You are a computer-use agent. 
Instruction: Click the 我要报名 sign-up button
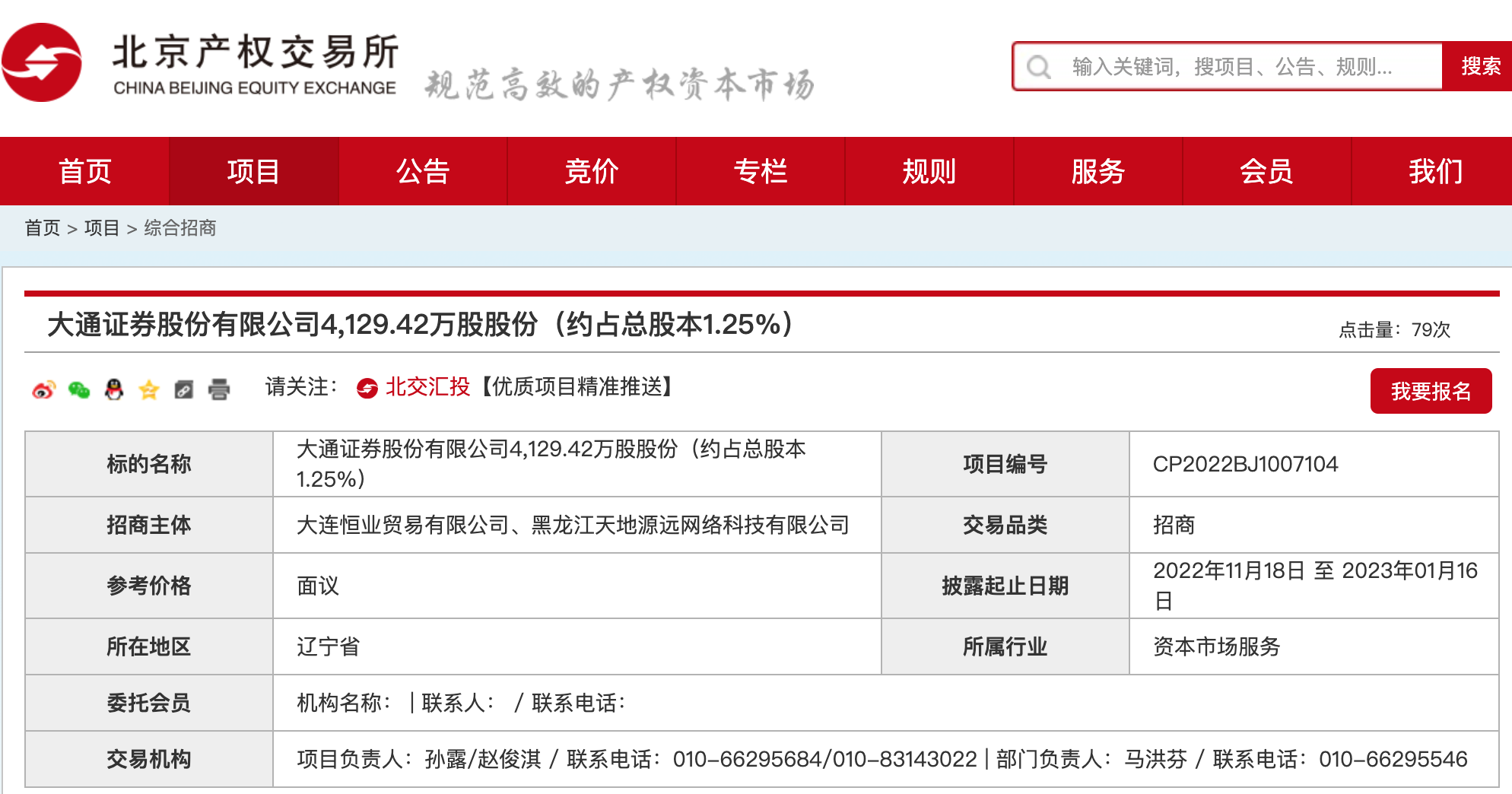[x=1431, y=391]
